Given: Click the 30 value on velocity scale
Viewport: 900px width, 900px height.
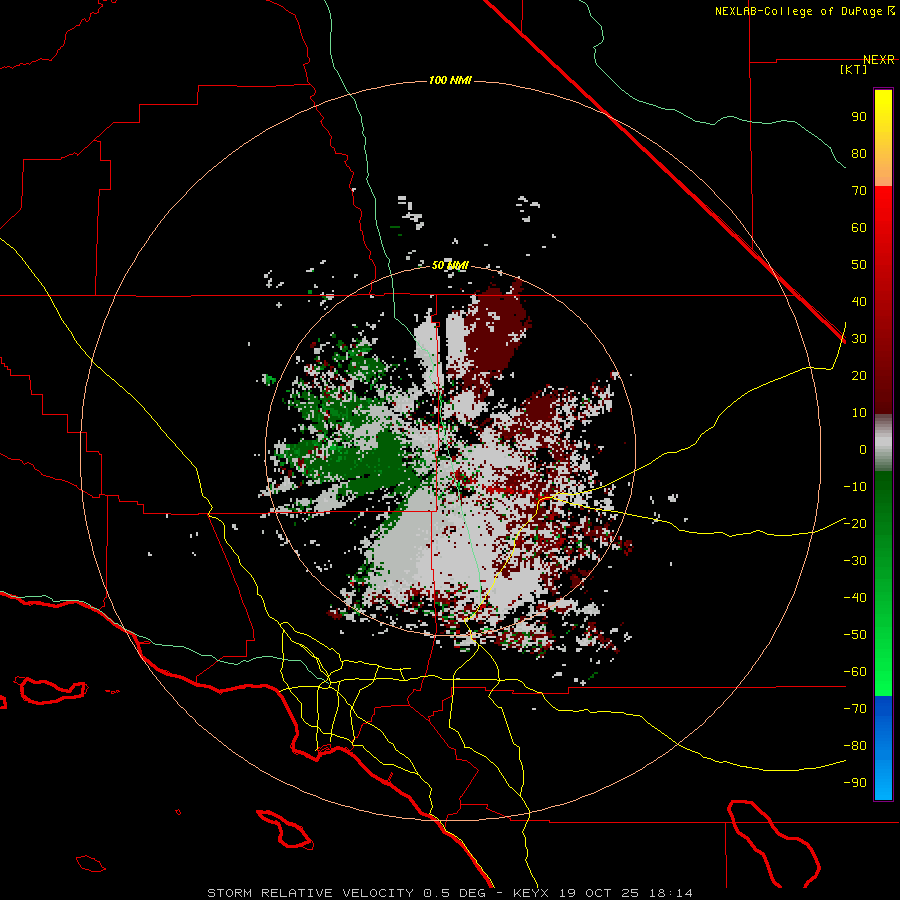Looking at the screenshot, I should (859, 339).
